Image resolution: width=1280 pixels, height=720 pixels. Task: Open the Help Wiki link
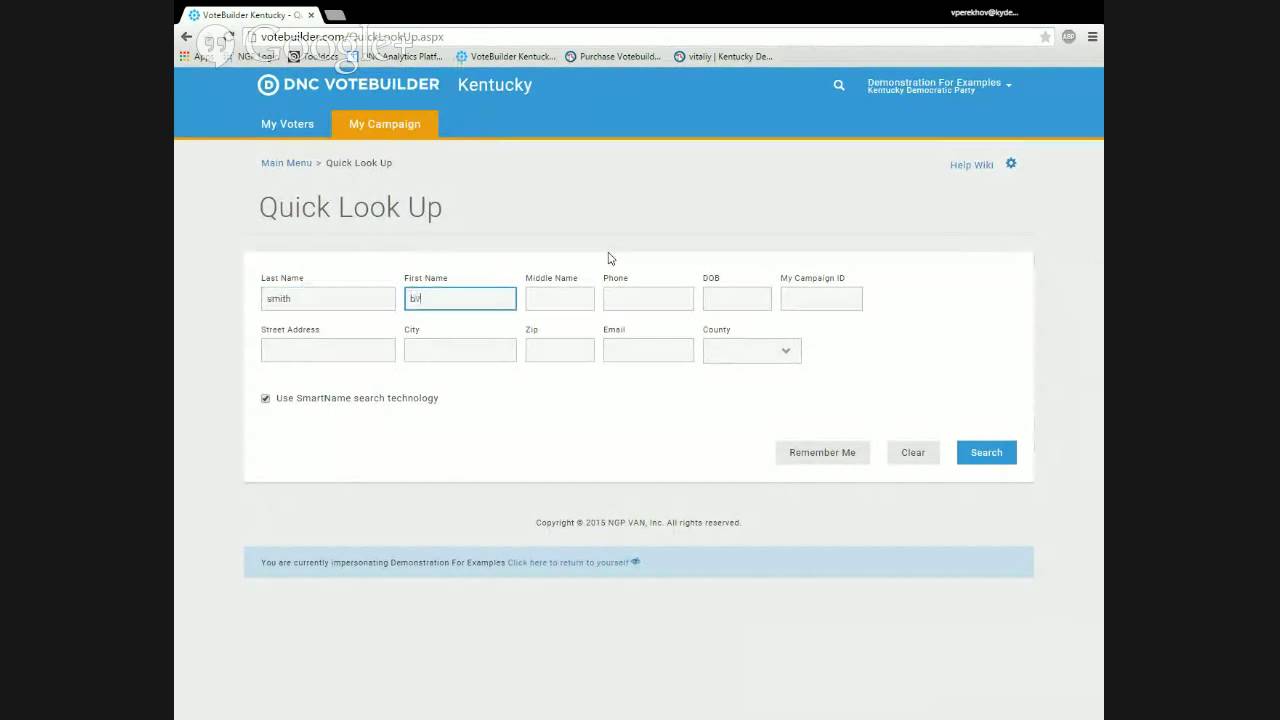tap(971, 165)
